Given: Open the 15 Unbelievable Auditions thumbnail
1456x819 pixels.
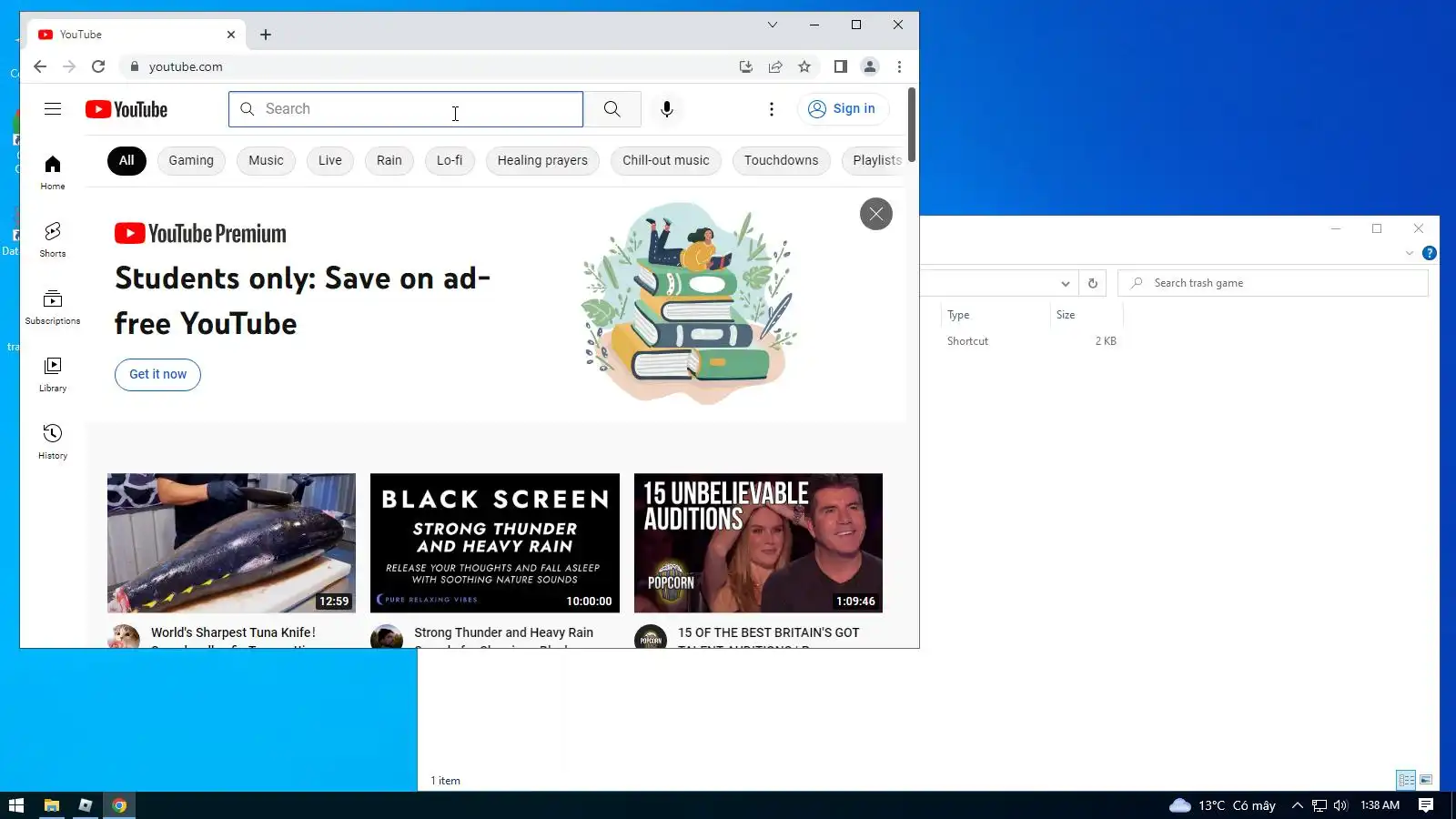Looking at the screenshot, I should coord(758,542).
